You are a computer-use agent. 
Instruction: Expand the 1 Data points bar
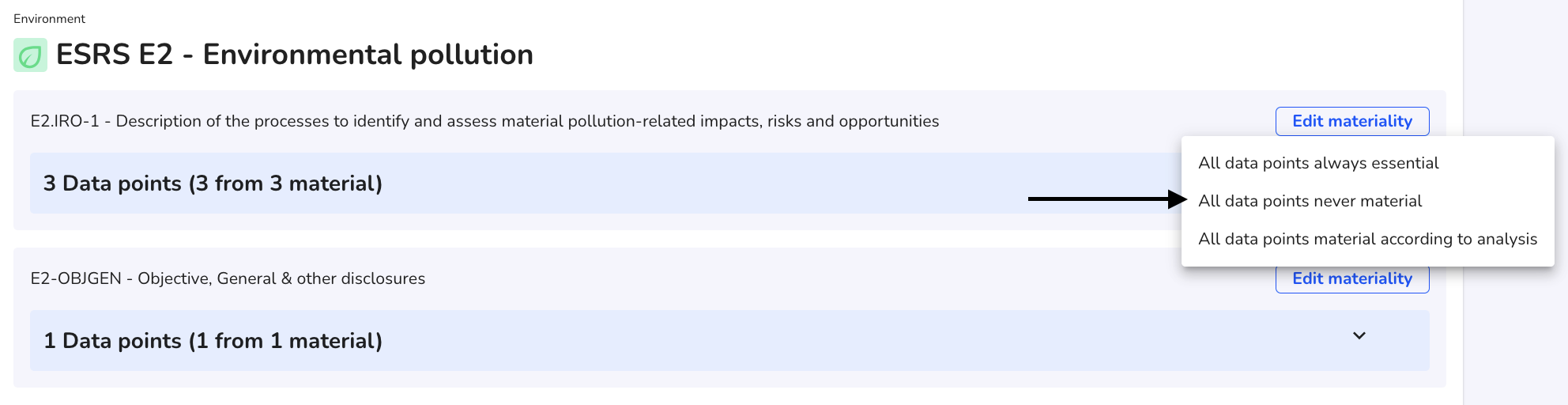click(x=729, y=340)
